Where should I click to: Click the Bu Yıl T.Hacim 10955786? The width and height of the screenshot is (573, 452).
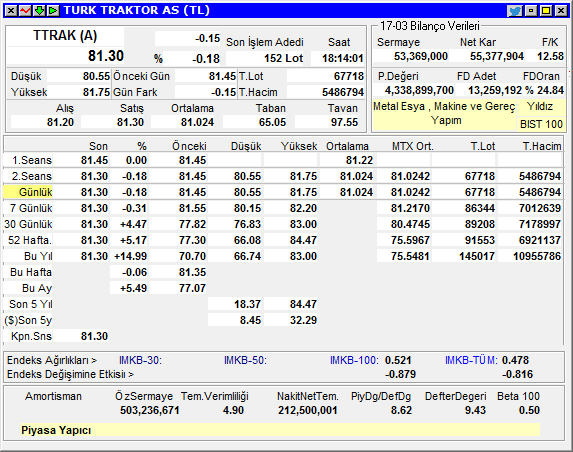coord(537,256)
